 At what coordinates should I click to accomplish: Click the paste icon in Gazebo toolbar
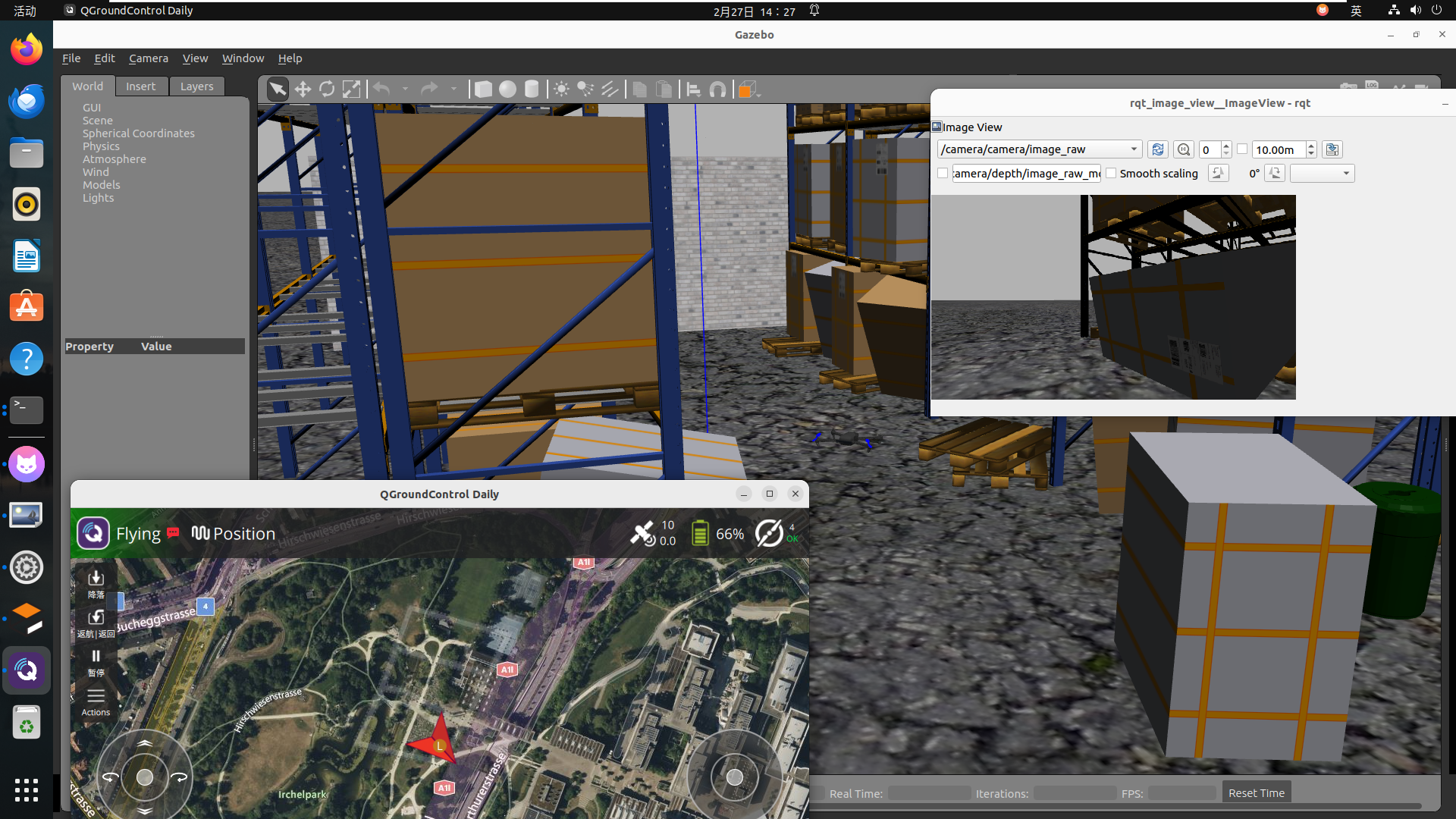click(664, 89)
